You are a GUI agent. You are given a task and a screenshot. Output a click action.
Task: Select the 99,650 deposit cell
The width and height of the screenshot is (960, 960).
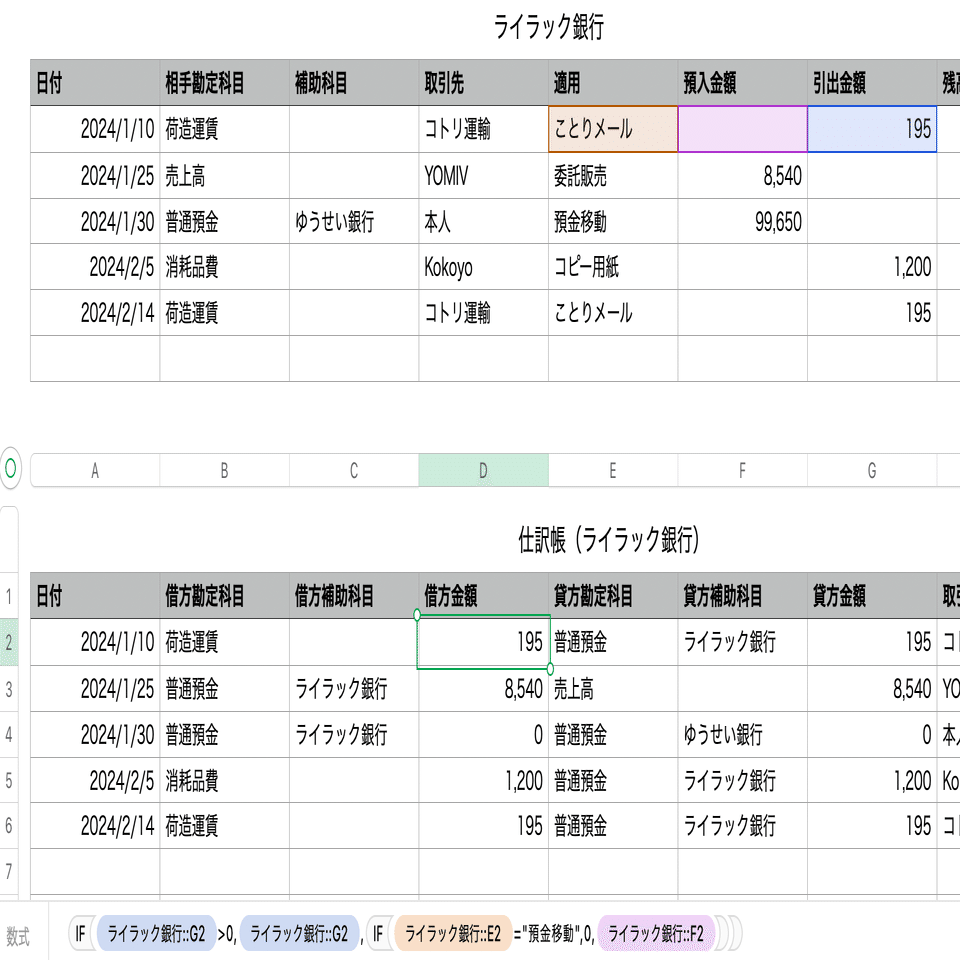click(742, 222)
